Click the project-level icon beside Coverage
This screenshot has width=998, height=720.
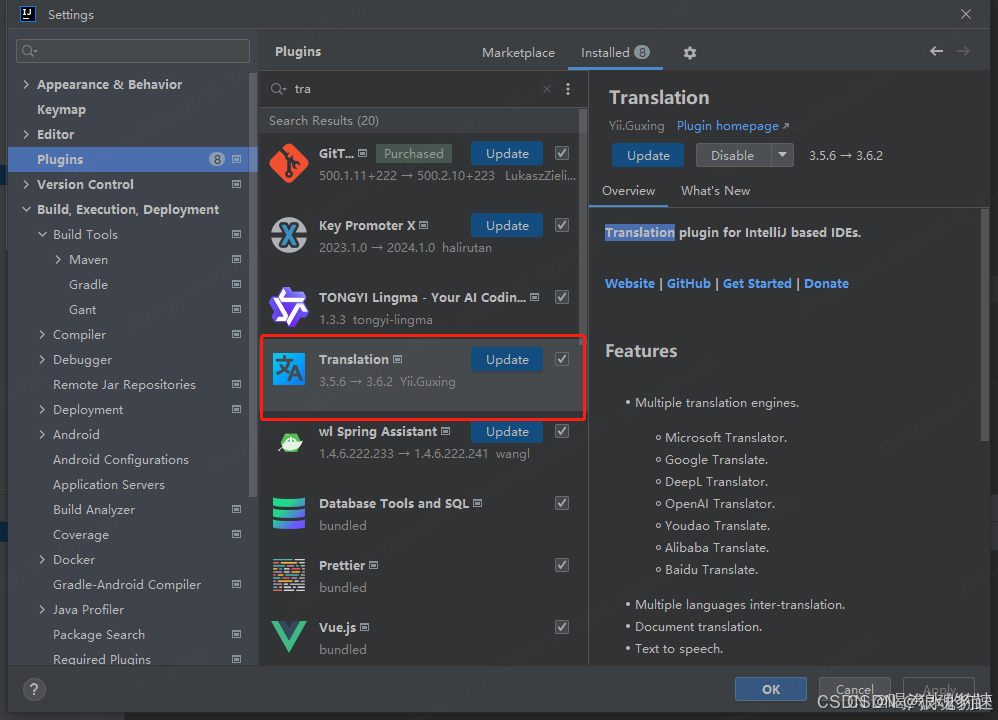pyautogui.click(x=237, y=535)
